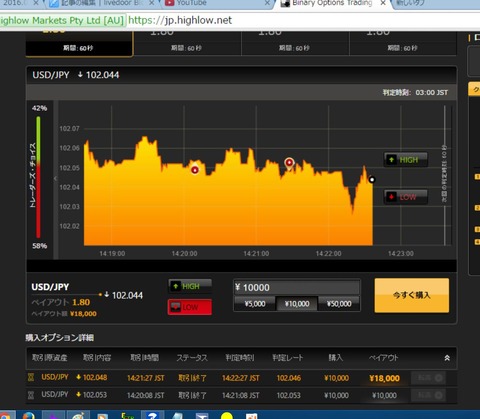Click the ペイアウト column header
This screenshot has height=419, width=480.
click(x=384, y=358)
